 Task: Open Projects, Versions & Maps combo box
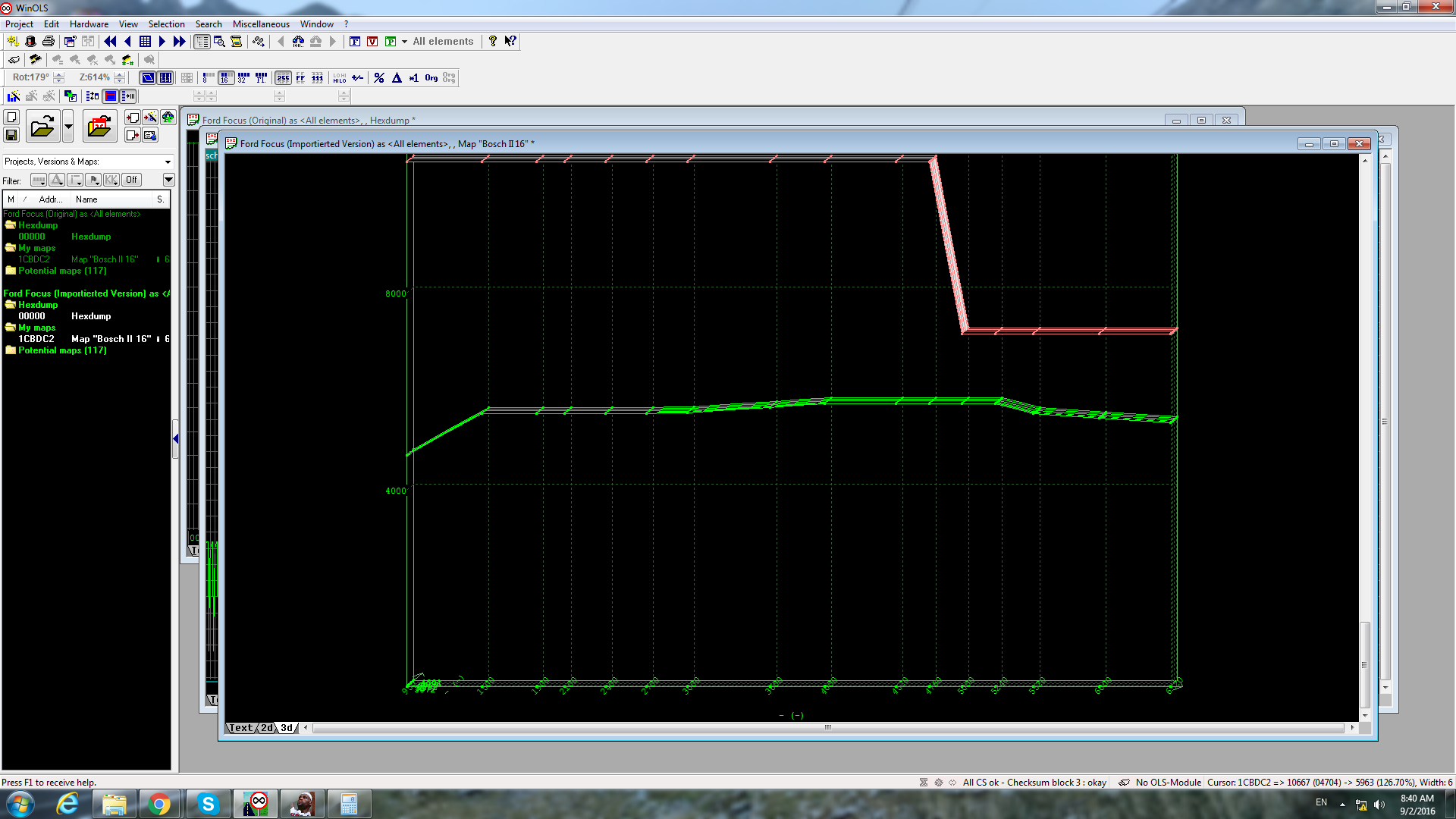pyautogui.click(x=88, y=162)
